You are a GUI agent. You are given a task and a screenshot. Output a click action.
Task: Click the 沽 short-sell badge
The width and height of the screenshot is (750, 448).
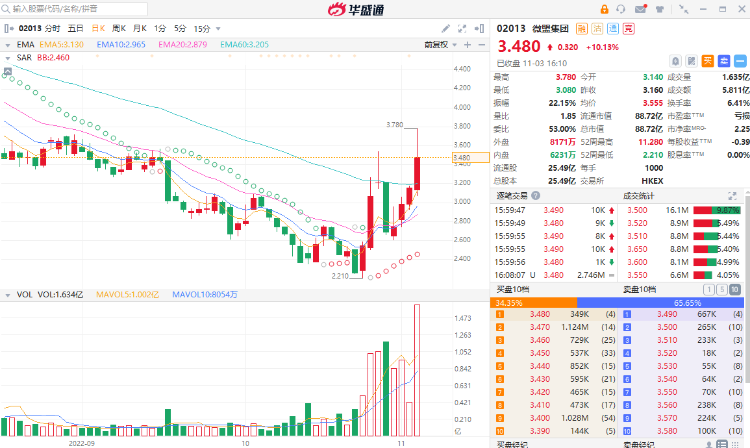click(x=597, y=29)
